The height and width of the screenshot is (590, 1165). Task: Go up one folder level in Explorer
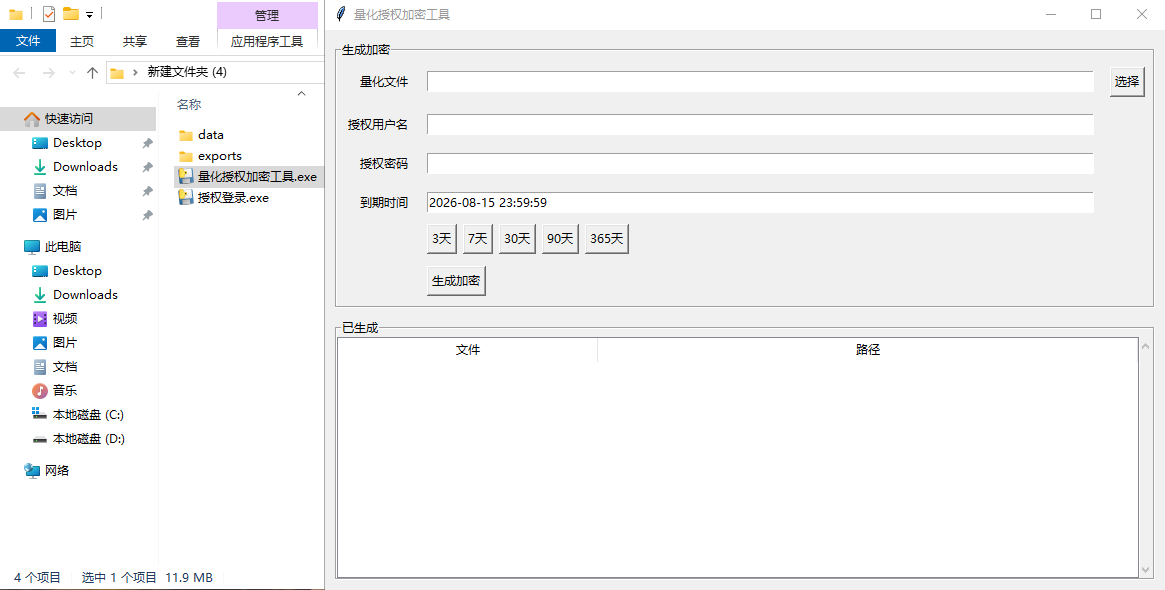92,72
